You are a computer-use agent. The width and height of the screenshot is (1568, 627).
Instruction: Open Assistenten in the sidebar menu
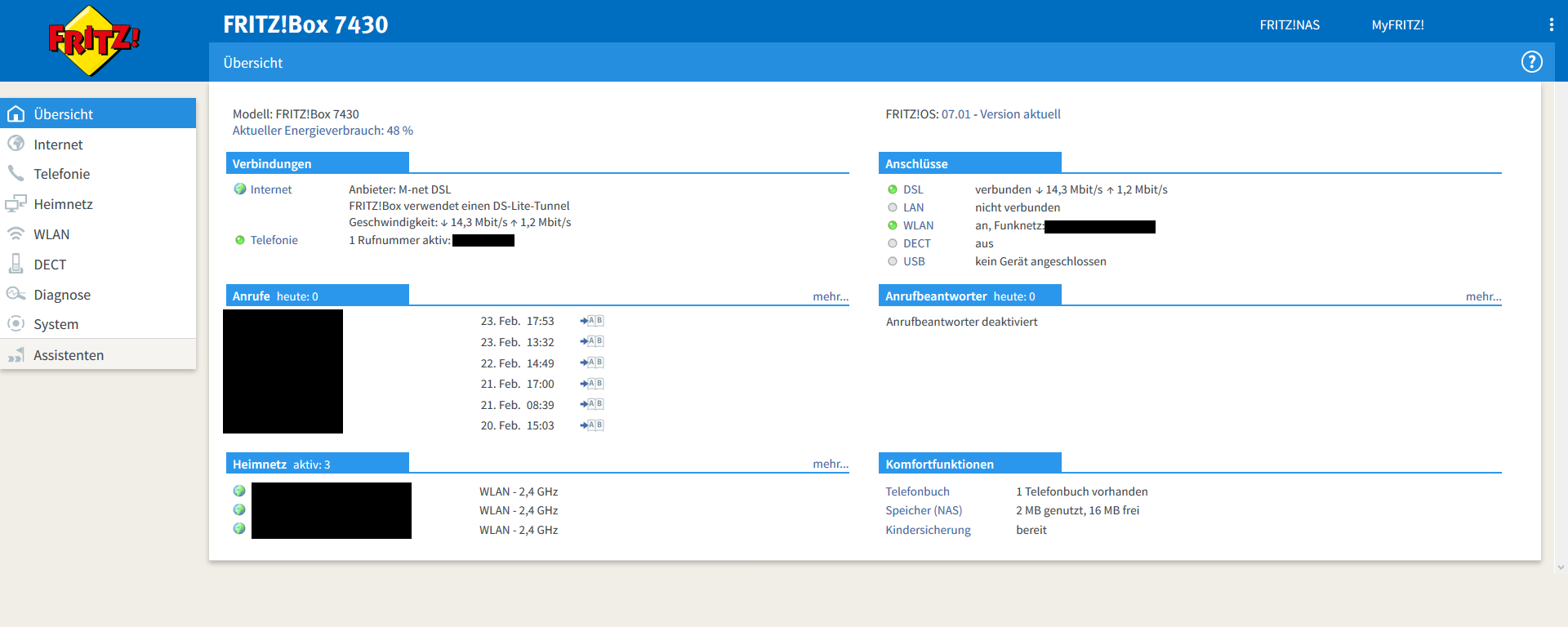pyautogui.click(x=98, y=355)
